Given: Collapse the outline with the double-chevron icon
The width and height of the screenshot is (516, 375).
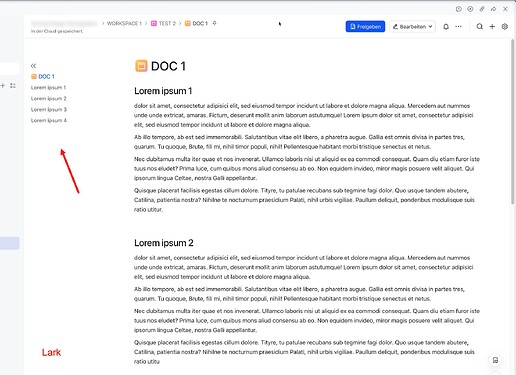Looking at the screenshot, I should pyautogui.click(x=33, y=66).
